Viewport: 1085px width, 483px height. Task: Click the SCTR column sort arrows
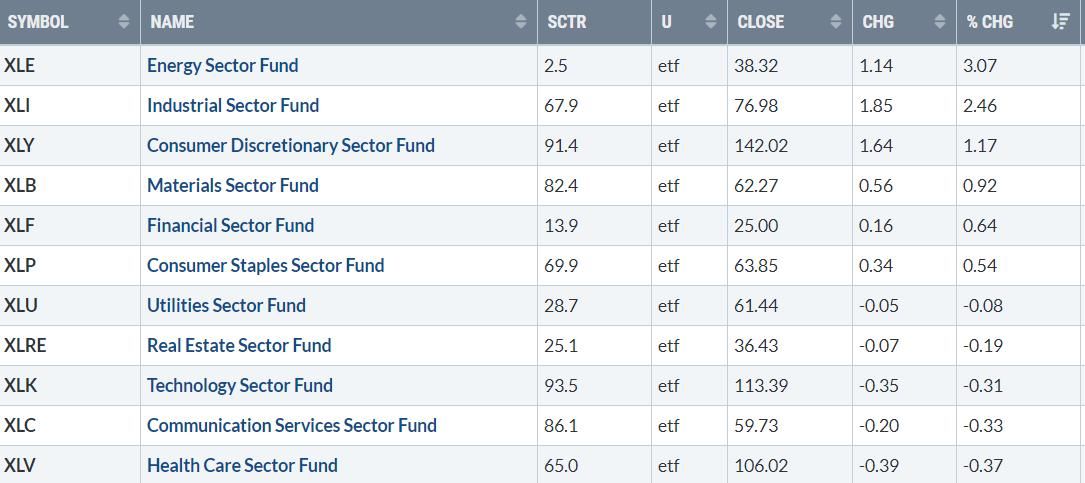point(635,22)
